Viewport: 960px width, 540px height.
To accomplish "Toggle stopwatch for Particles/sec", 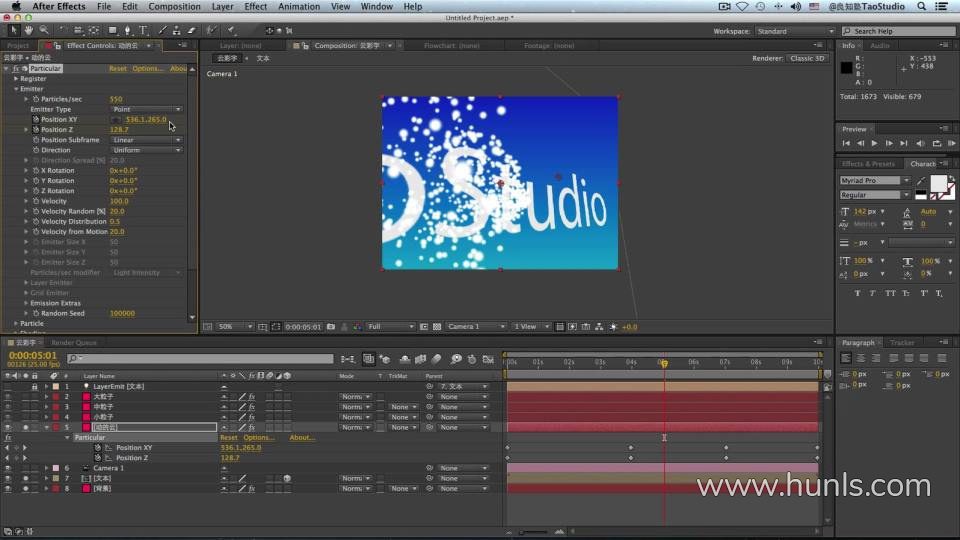I will [x=36, y=99].
